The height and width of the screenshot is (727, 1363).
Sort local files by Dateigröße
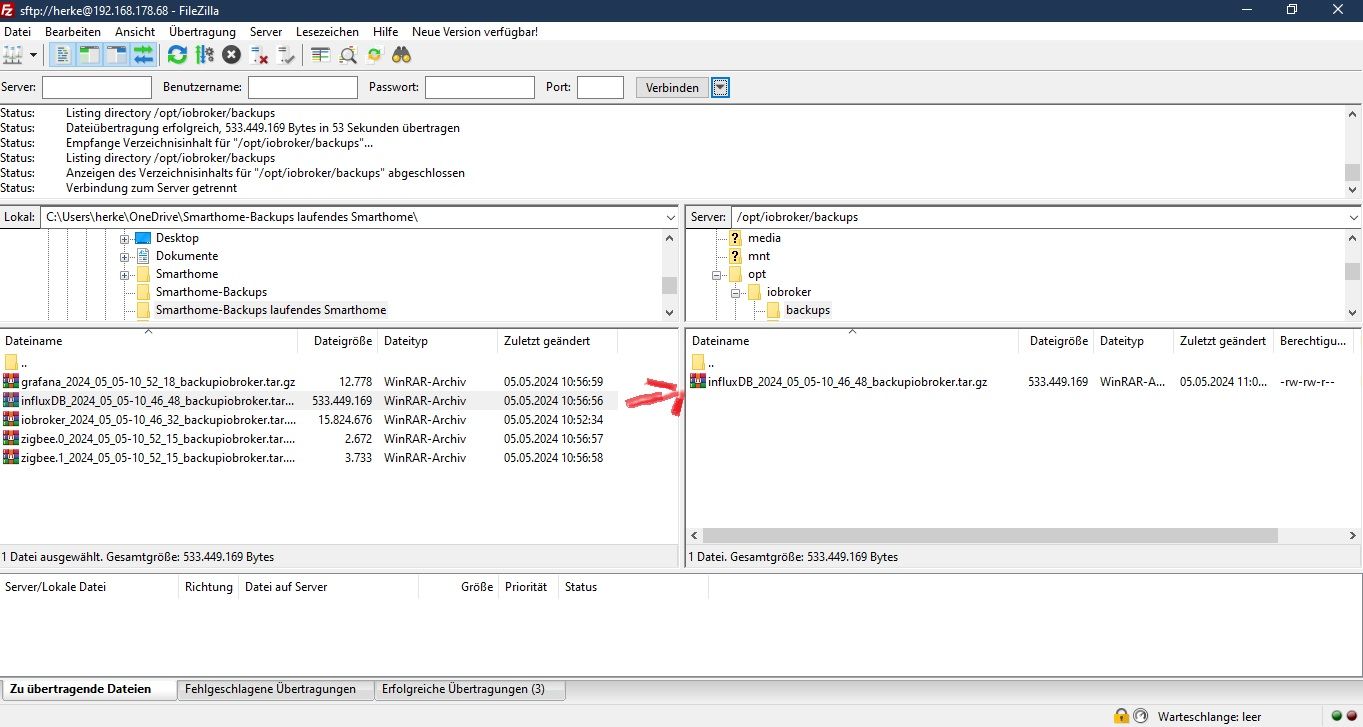pyautogui.click(x=338, y=341)
